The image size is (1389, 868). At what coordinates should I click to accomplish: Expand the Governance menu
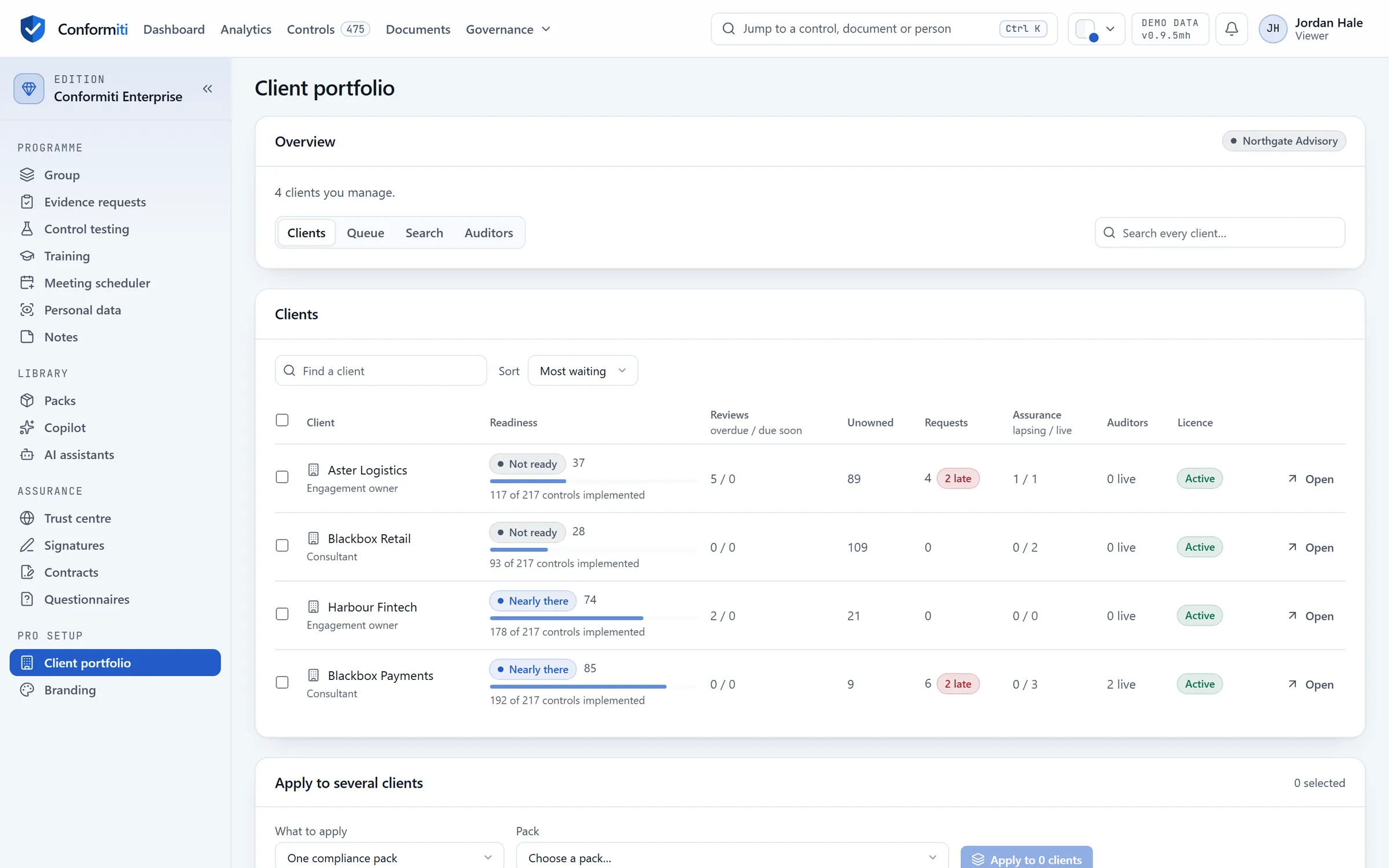508,29
